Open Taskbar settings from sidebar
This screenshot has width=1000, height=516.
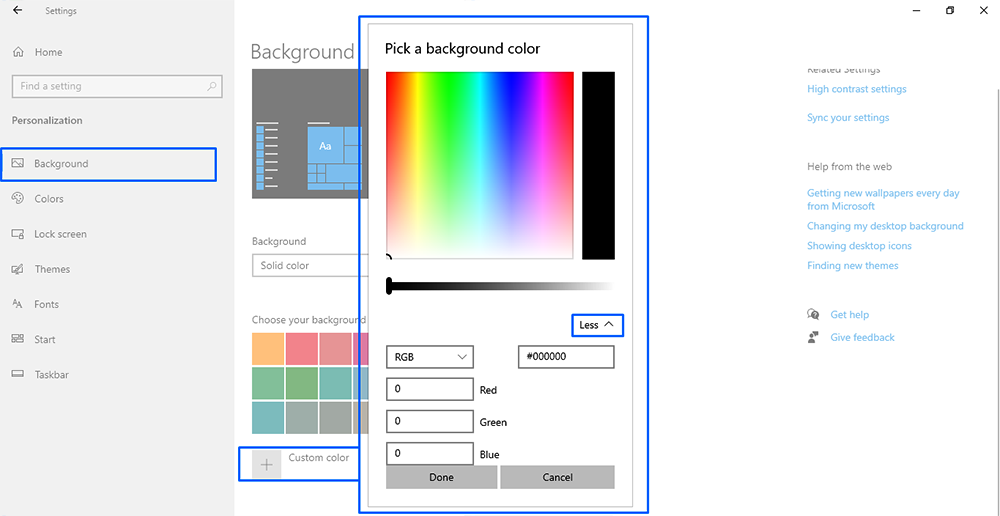coord(51,374)
